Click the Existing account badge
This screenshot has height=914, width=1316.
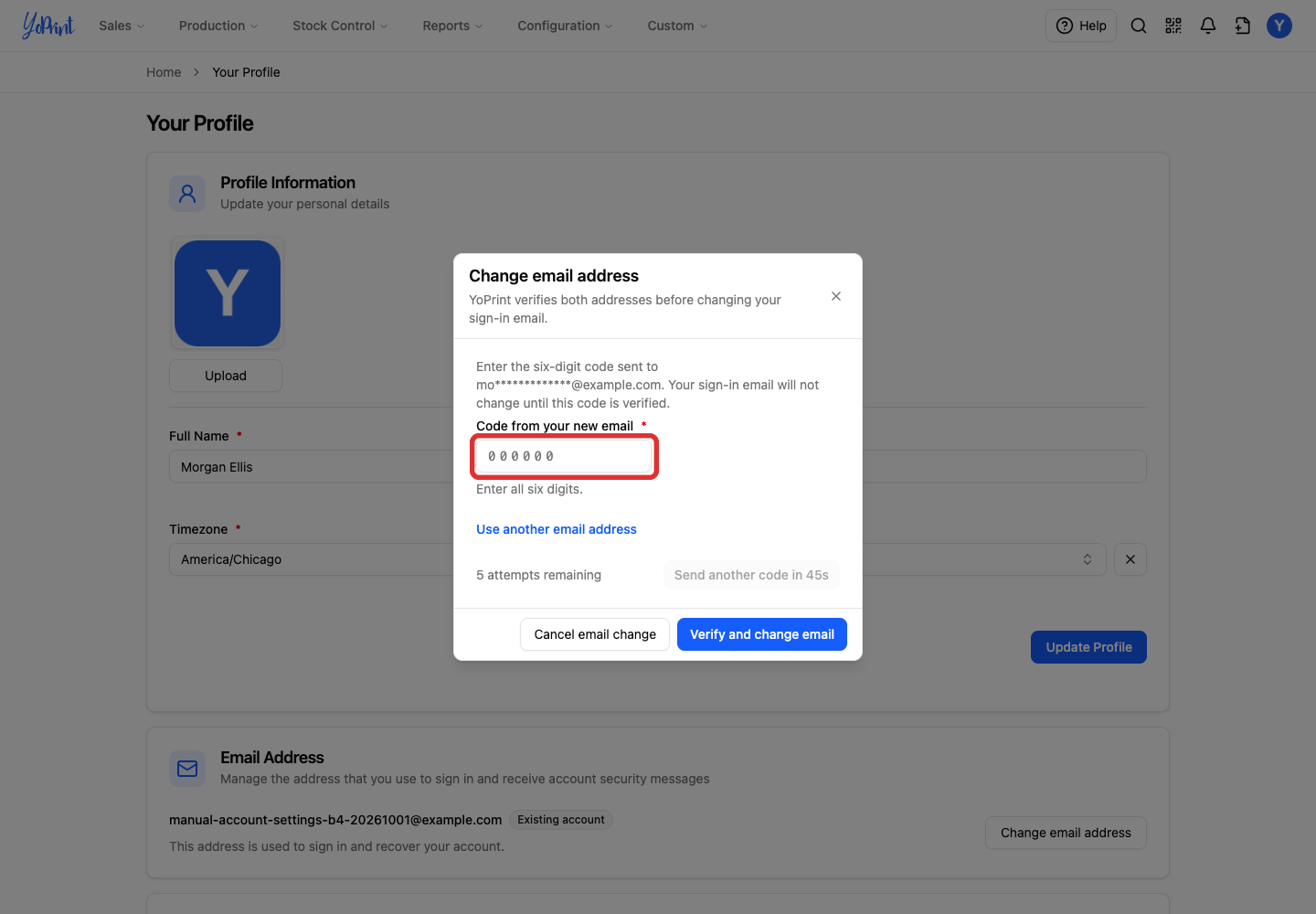coord(561,820)
